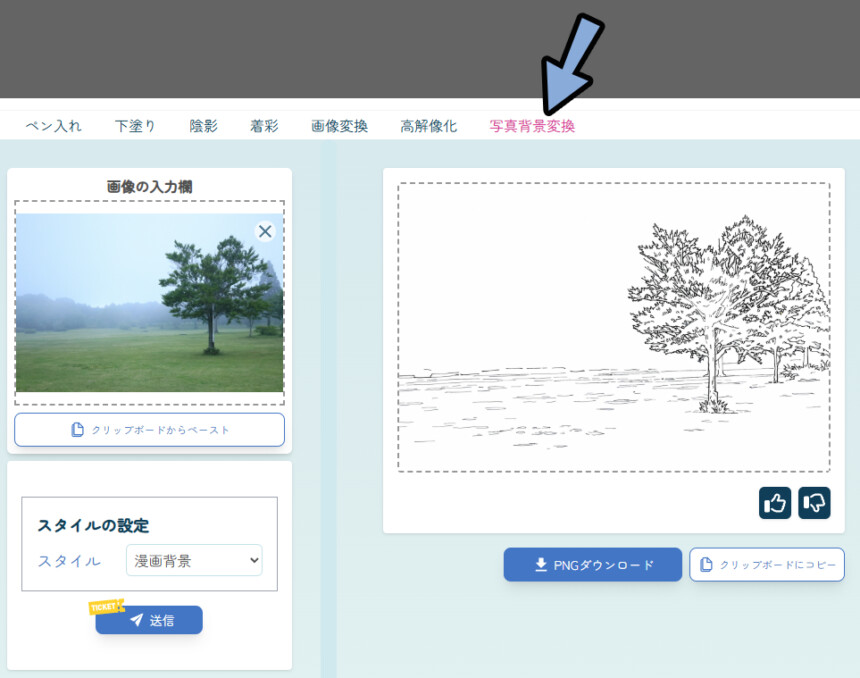This screenshot has width=860, height=678.
Task: Select the 陰影 tab
Action: (203, 126)
